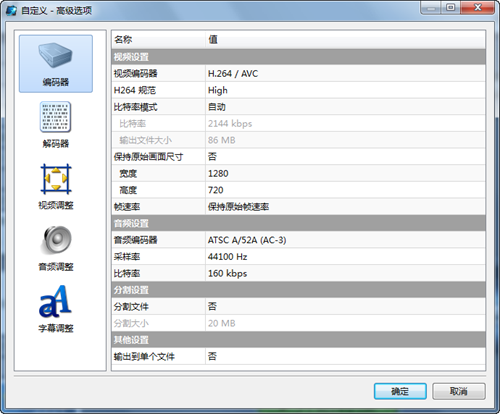
Task: Select the 比特率模式 row label
Action: coord(135,107)
